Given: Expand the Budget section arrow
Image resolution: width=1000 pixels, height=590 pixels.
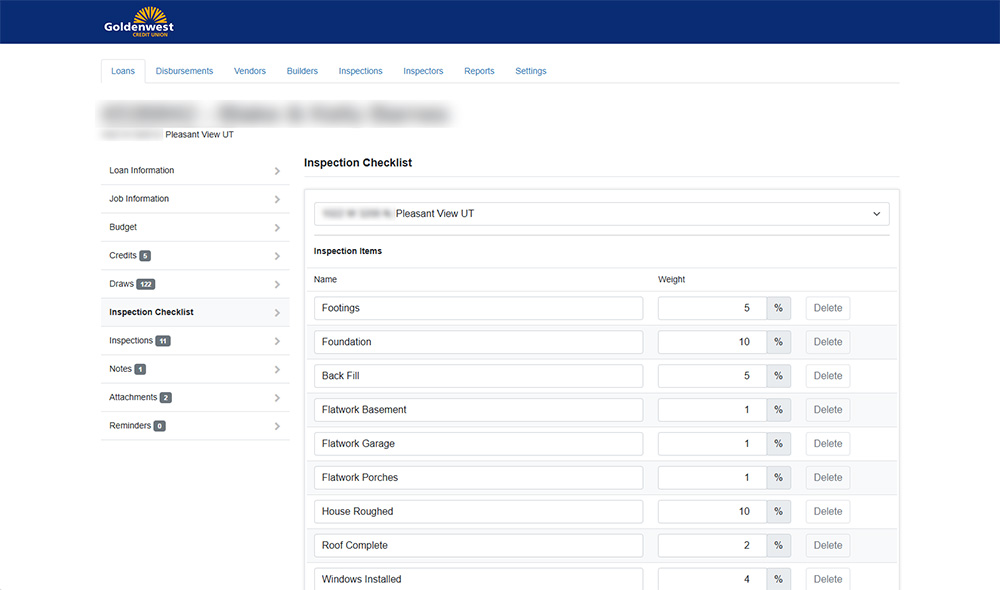Looking at the screenshot, I should tap(277, 228).
